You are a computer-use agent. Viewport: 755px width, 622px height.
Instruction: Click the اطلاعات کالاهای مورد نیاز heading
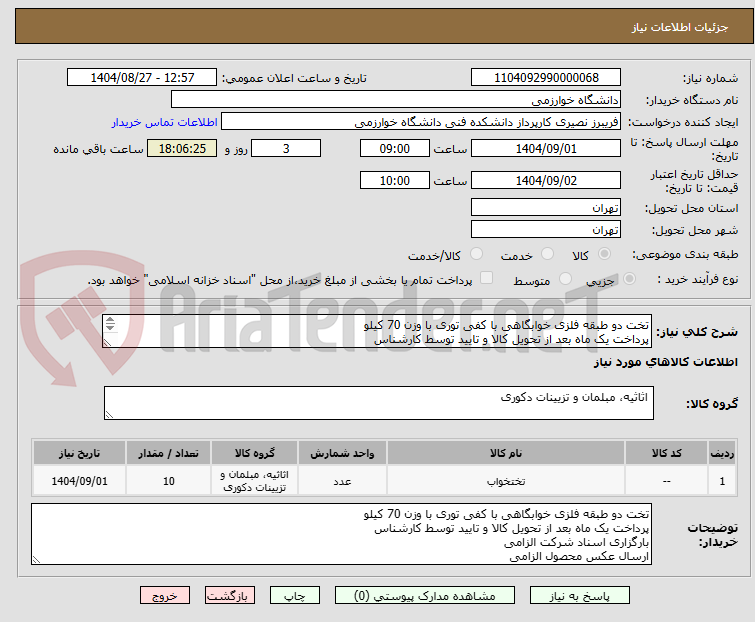(x=665, y=362)
